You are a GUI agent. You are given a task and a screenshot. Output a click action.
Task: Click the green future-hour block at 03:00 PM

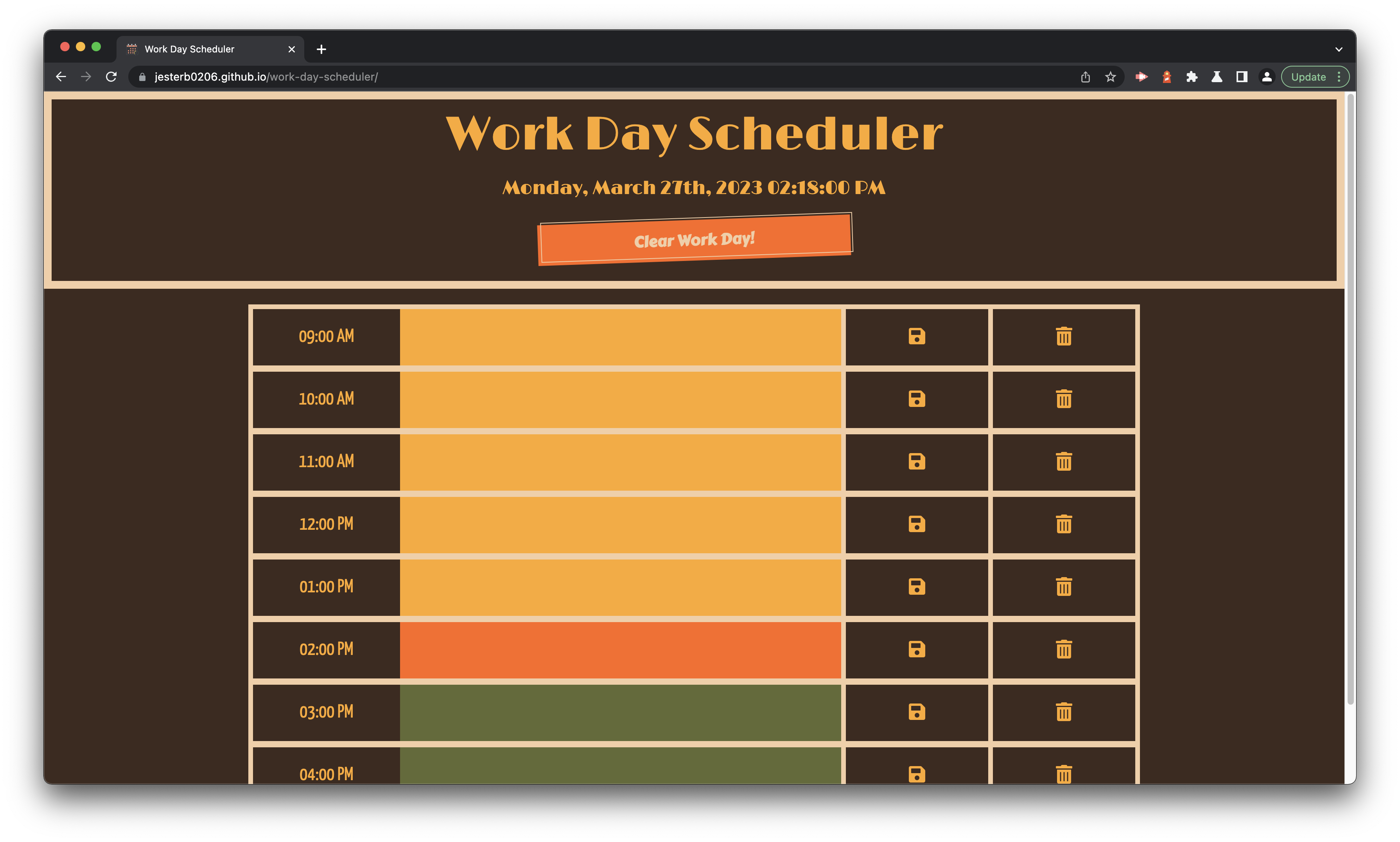619,711
